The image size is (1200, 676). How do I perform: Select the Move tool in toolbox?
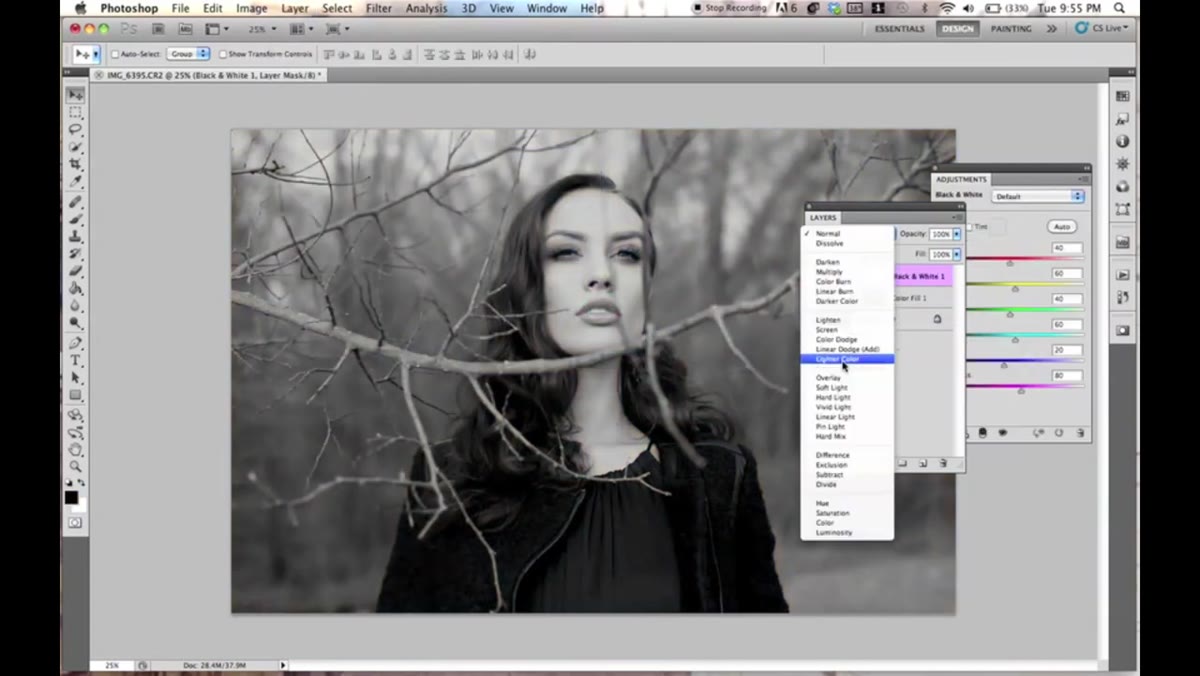click(76, 95)
